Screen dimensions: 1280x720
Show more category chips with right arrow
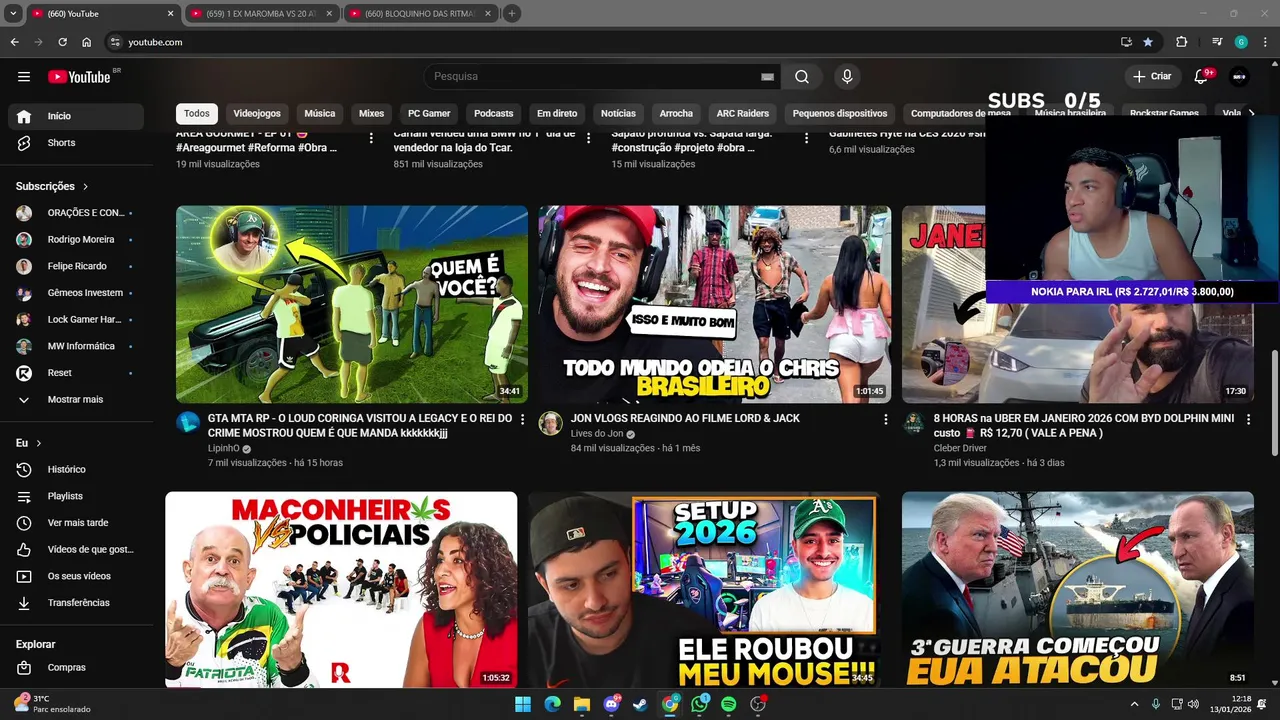click(1251, 113)
